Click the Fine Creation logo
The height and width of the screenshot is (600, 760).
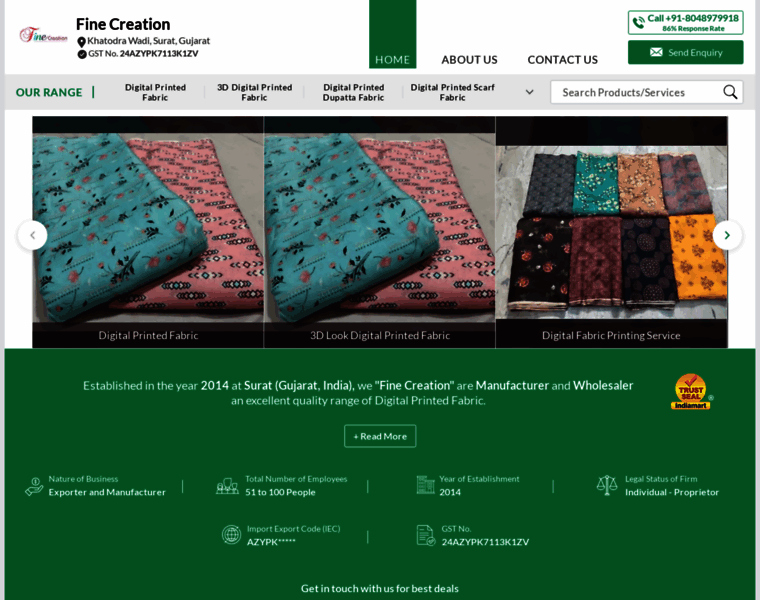(x=43, y=35)
